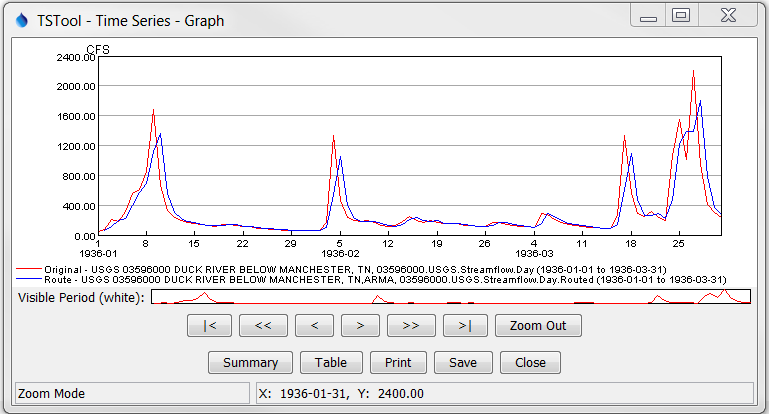
Task: Close the graph using the Close button
Action: (x=530, y=362)
